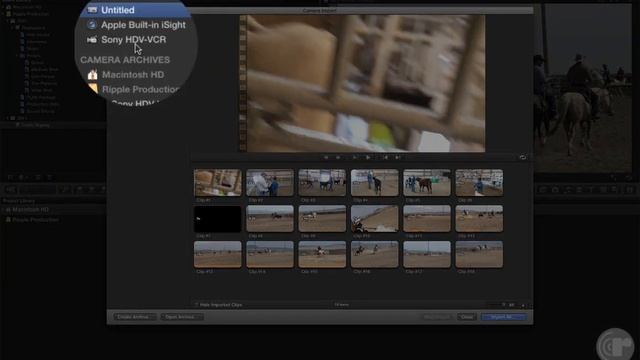Select Macintosh HD in Project Library

tap(31, 209)
